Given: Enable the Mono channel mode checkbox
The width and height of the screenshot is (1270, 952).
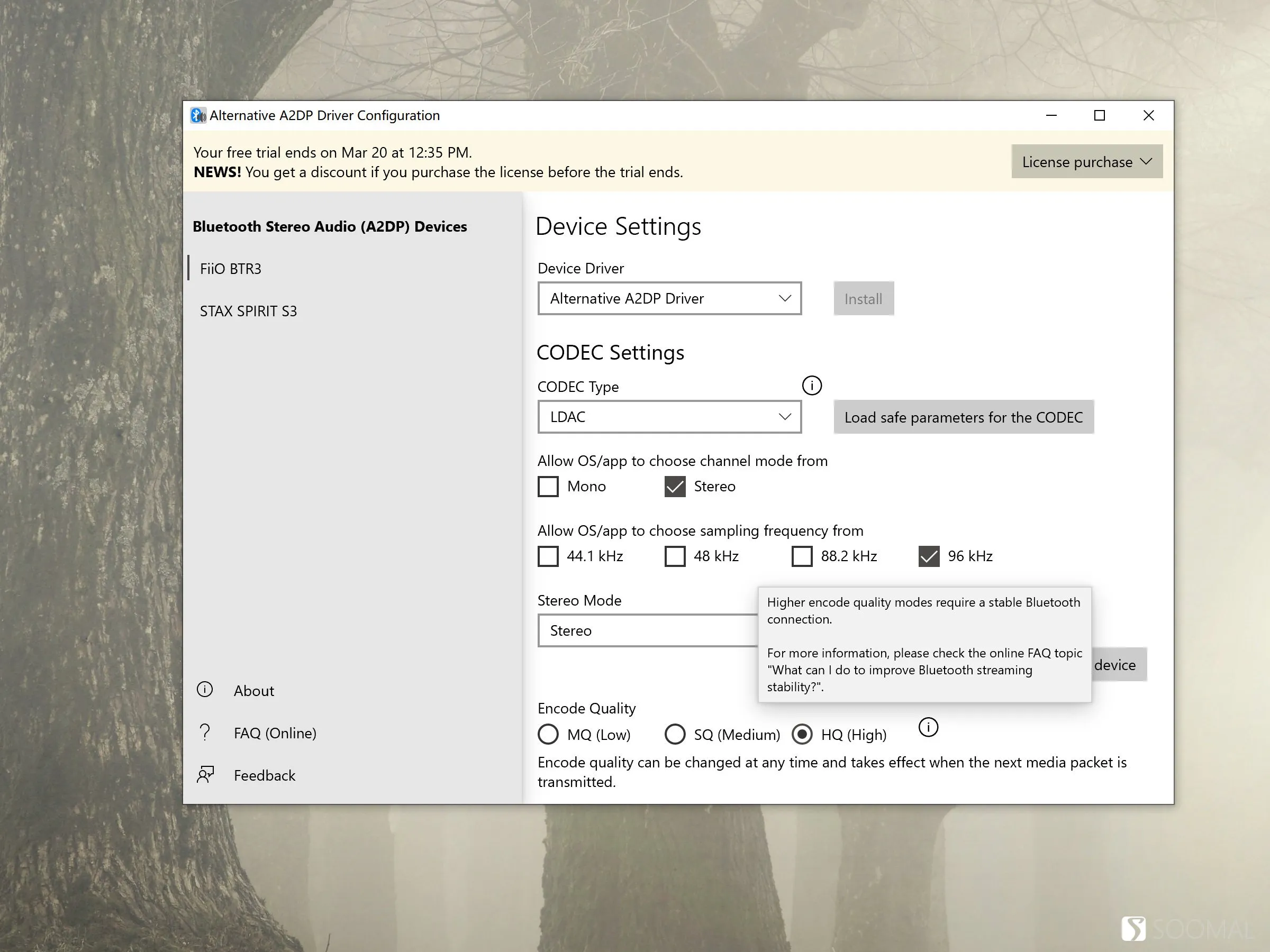Looking at the screenshot, I should click(x=548, y=486).
